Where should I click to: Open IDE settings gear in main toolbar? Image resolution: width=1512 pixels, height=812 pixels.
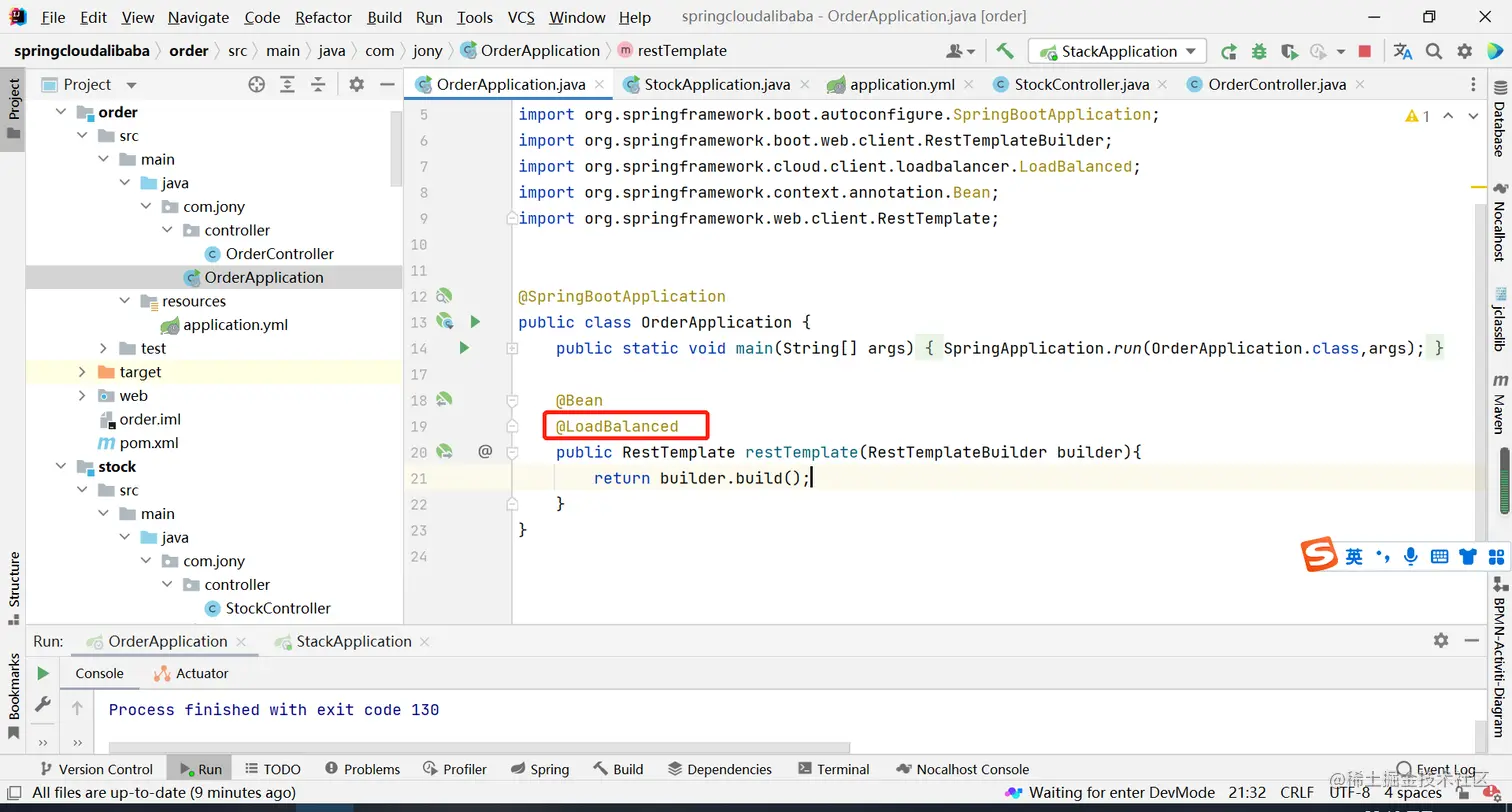[1465, 51]
